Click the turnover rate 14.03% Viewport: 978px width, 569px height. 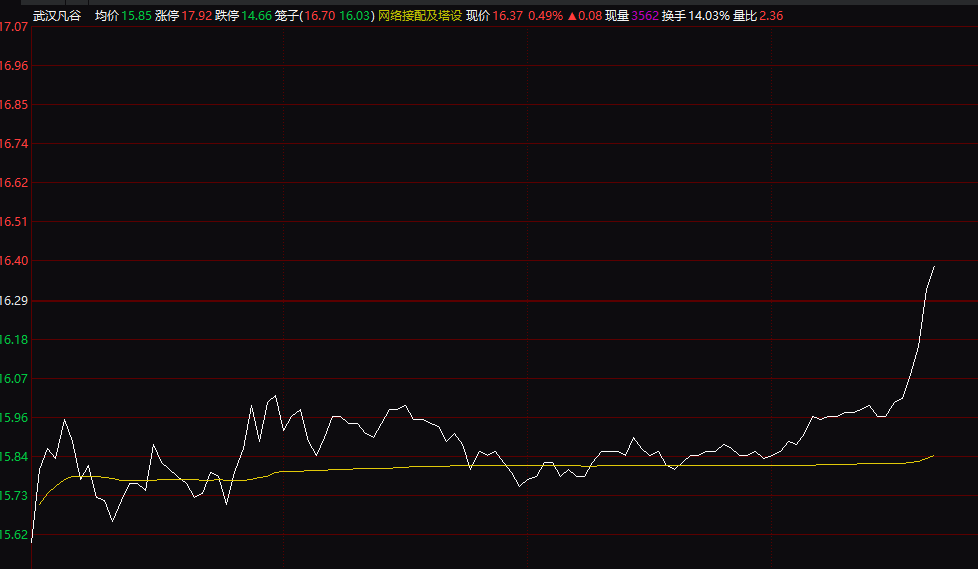(709, 16)
